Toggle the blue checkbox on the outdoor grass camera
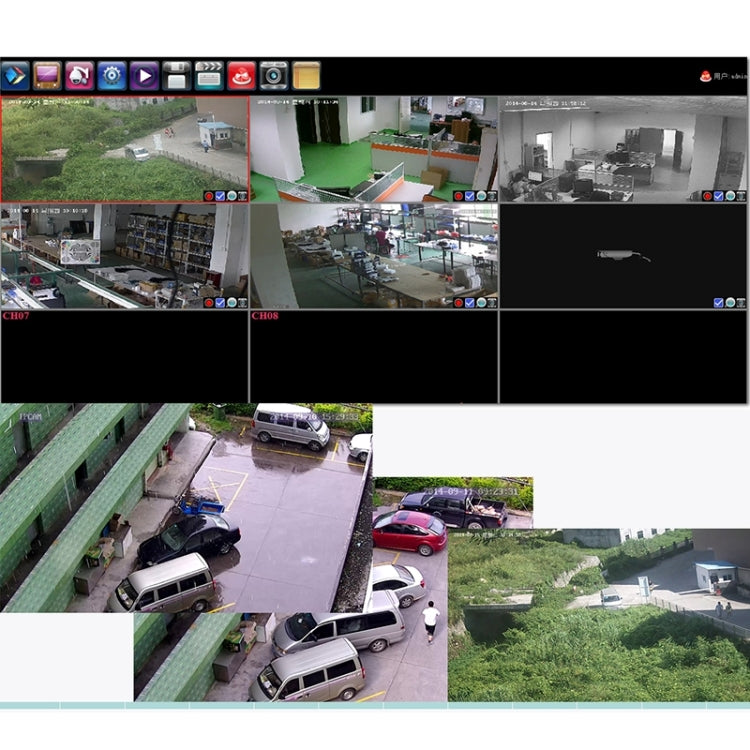Screen dimensions: 750x750 [x=220, y=196]
